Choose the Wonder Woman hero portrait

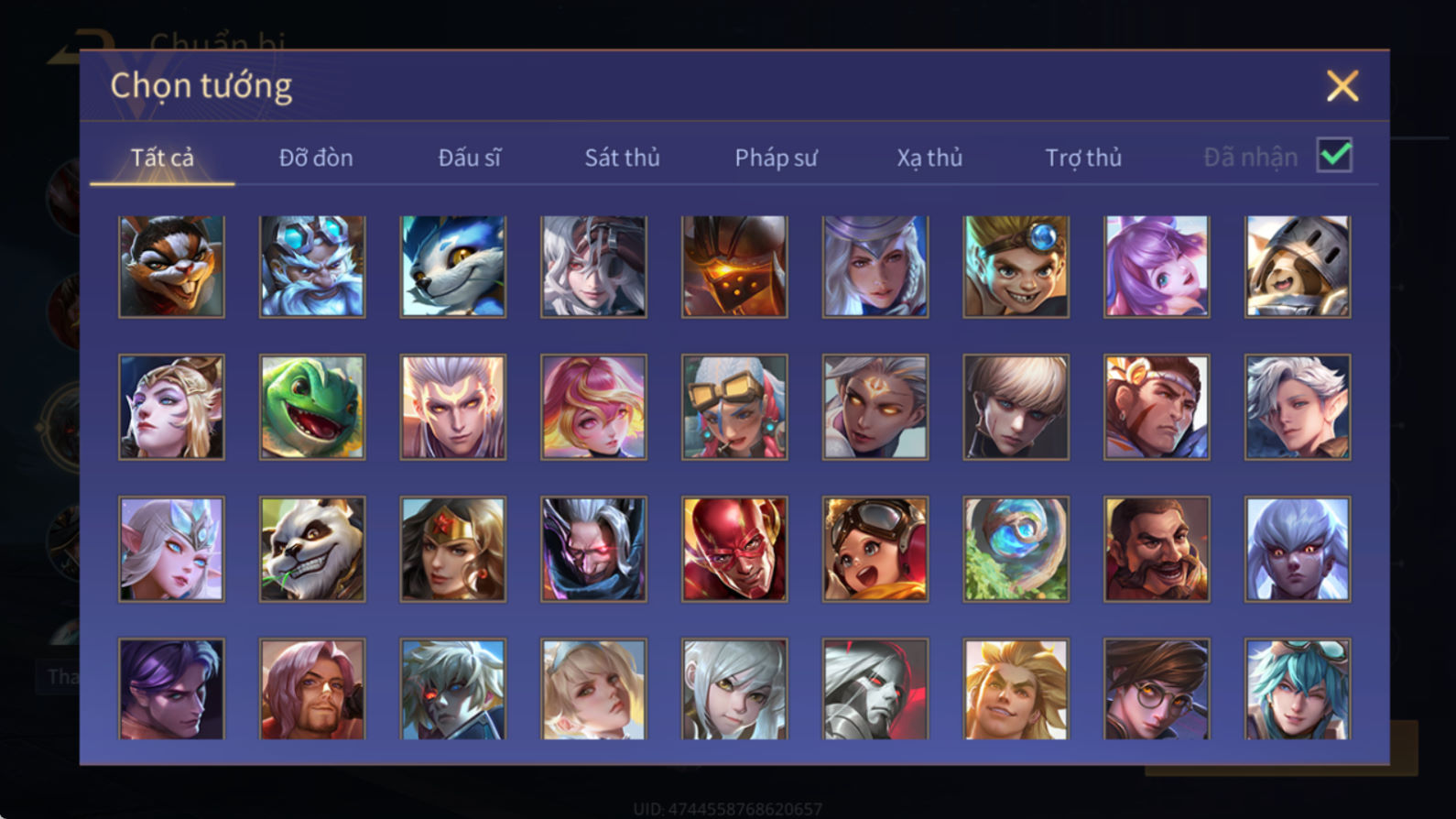point(453,549)
